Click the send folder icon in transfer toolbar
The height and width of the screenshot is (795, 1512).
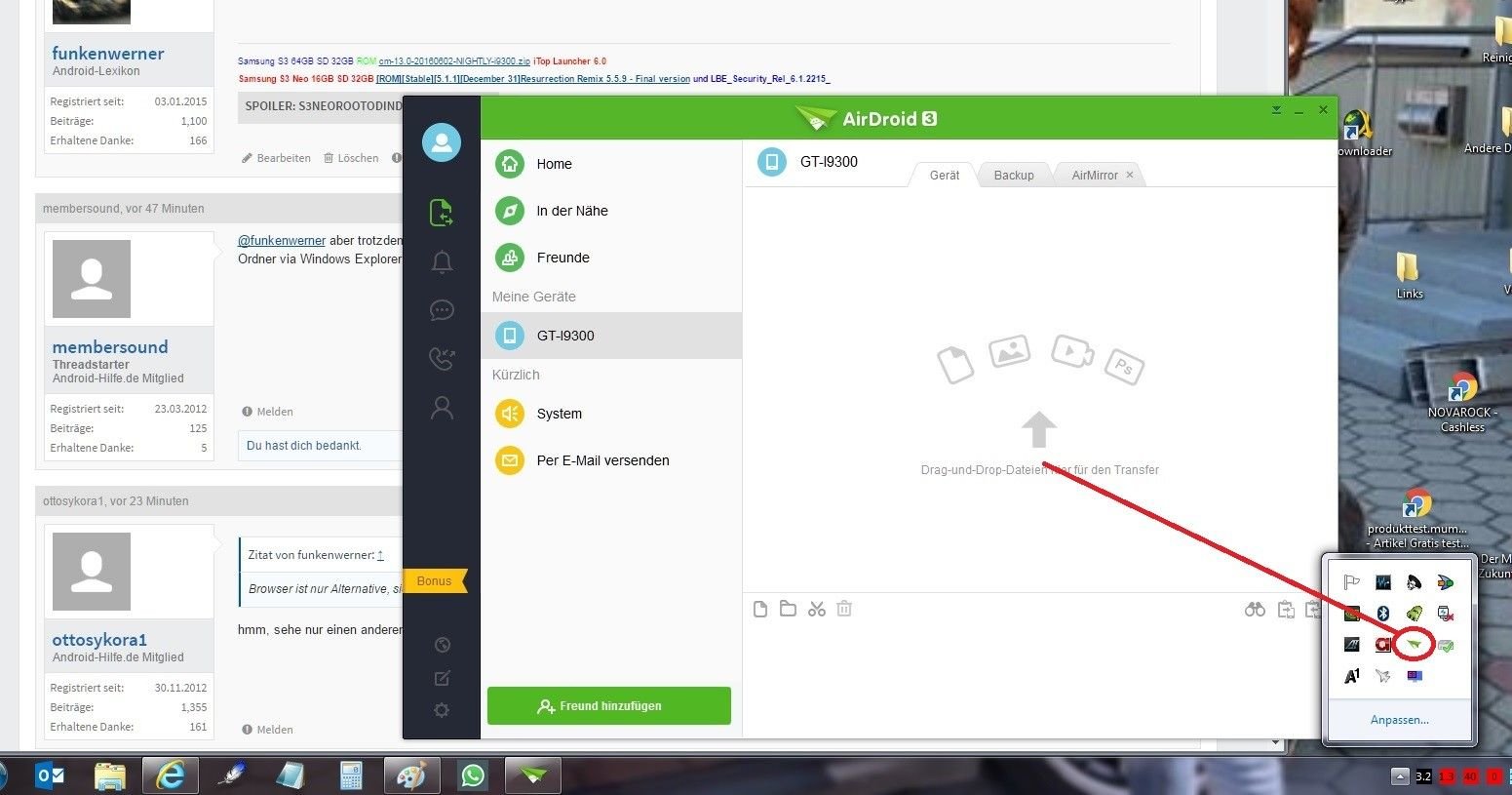pos(789,610)
